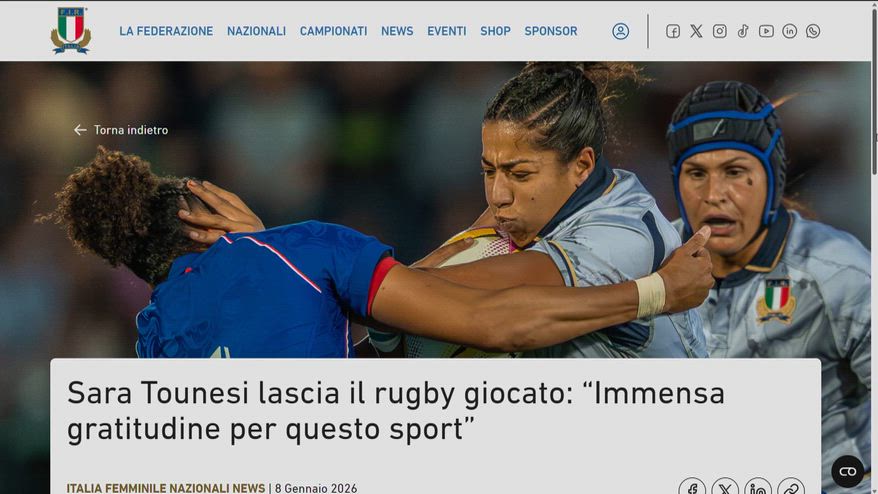Open the LinkedIn header icon
878x494 pixels.
790,31
